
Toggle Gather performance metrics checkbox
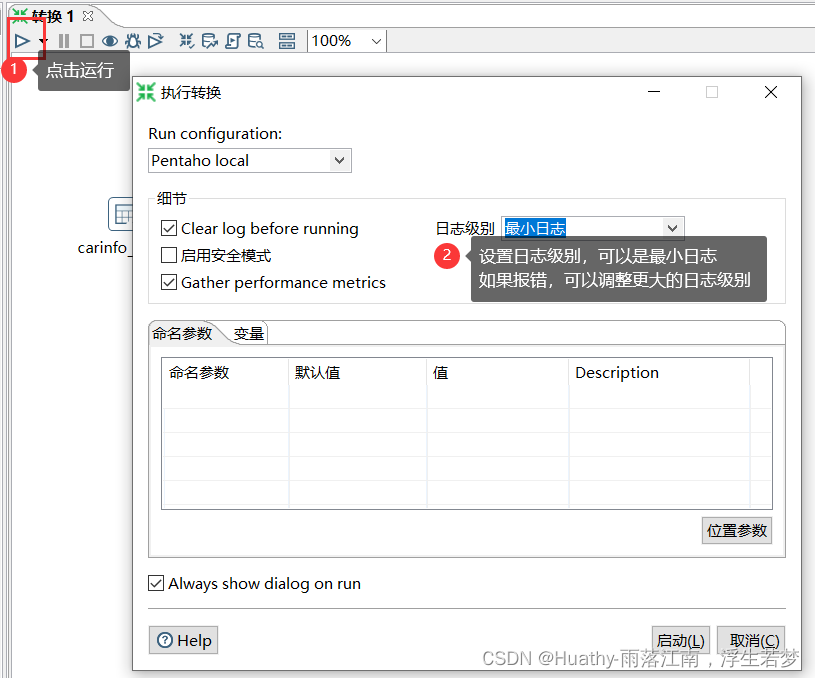(169, 282)
